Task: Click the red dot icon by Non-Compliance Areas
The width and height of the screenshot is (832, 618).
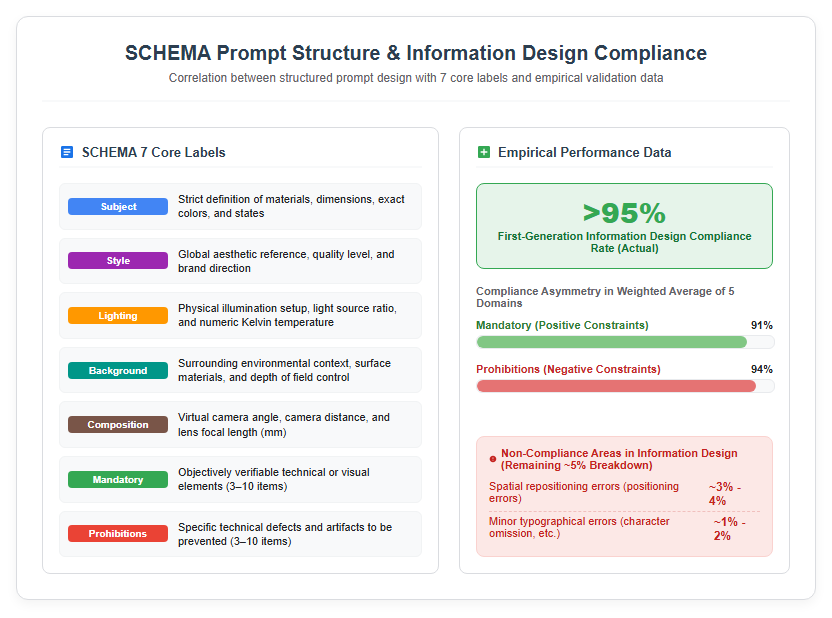Action: tap(493, 459)
